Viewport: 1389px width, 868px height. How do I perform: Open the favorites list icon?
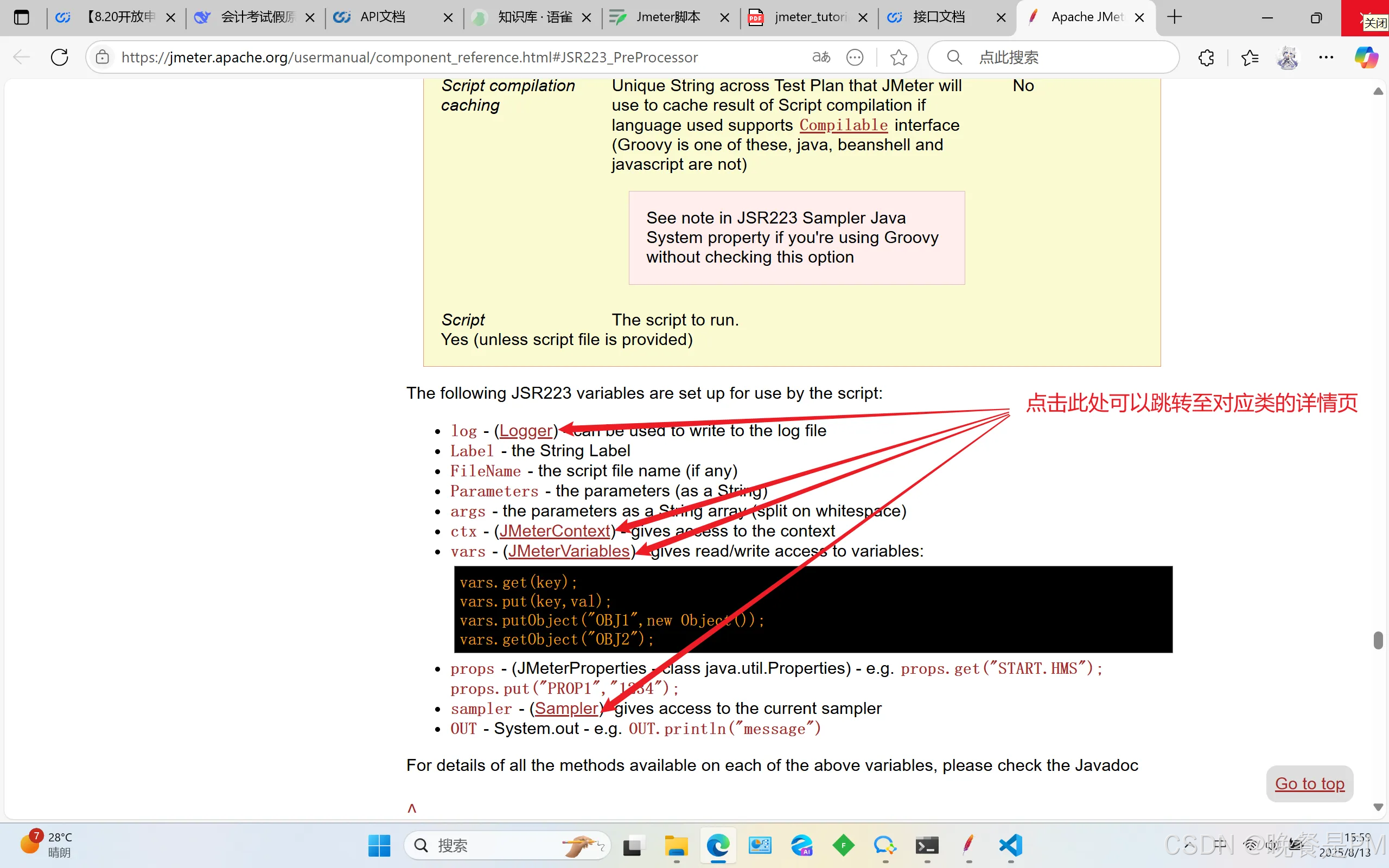[x=1250, y=57]
